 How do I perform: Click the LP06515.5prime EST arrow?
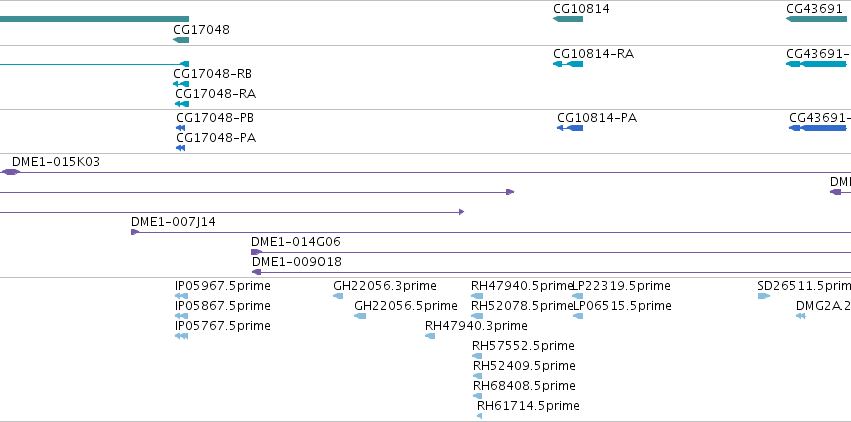pos(578,316)
